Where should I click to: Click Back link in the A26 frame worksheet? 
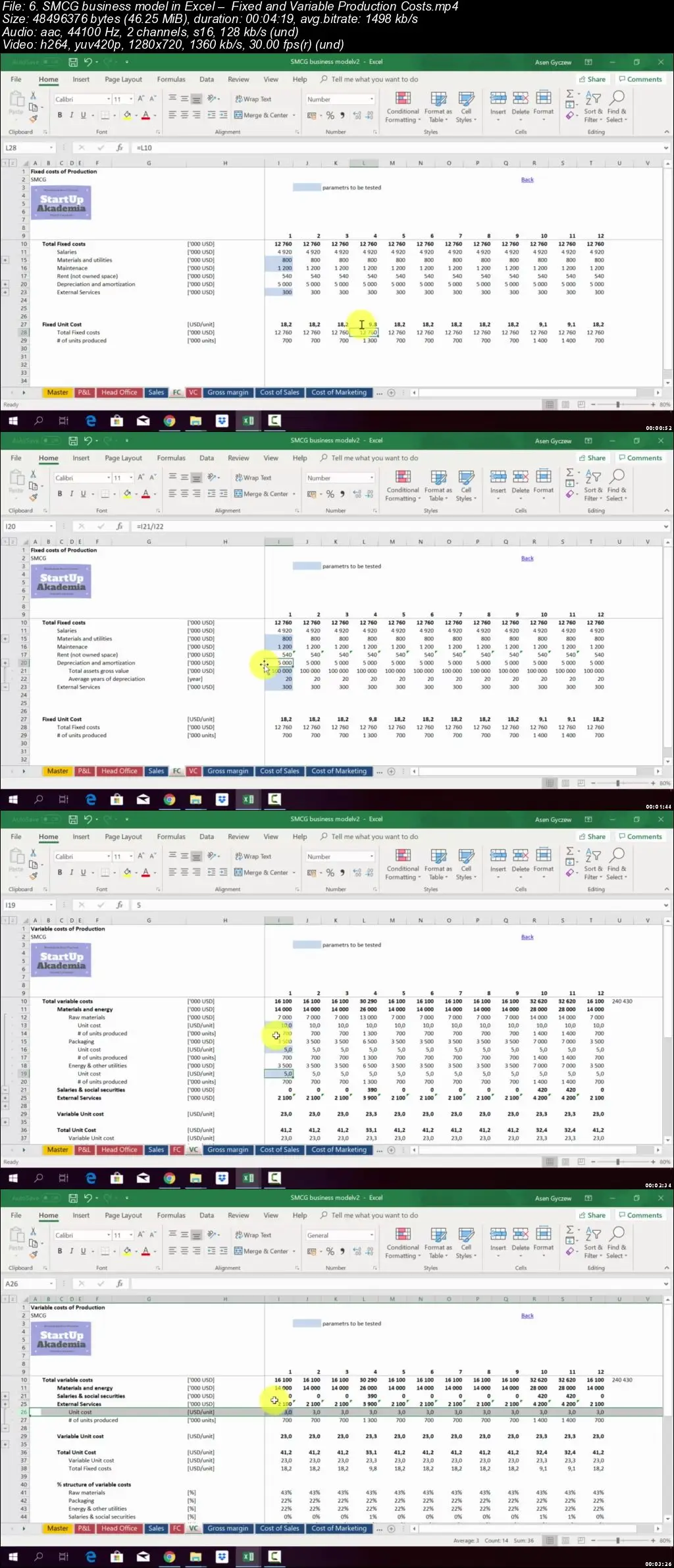527,1316
